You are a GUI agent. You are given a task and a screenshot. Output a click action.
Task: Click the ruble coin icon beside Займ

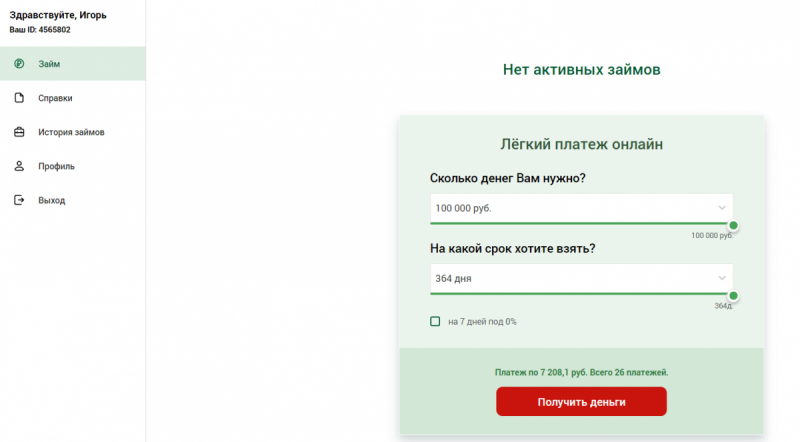pyautogui.click(x=19, y=64)
